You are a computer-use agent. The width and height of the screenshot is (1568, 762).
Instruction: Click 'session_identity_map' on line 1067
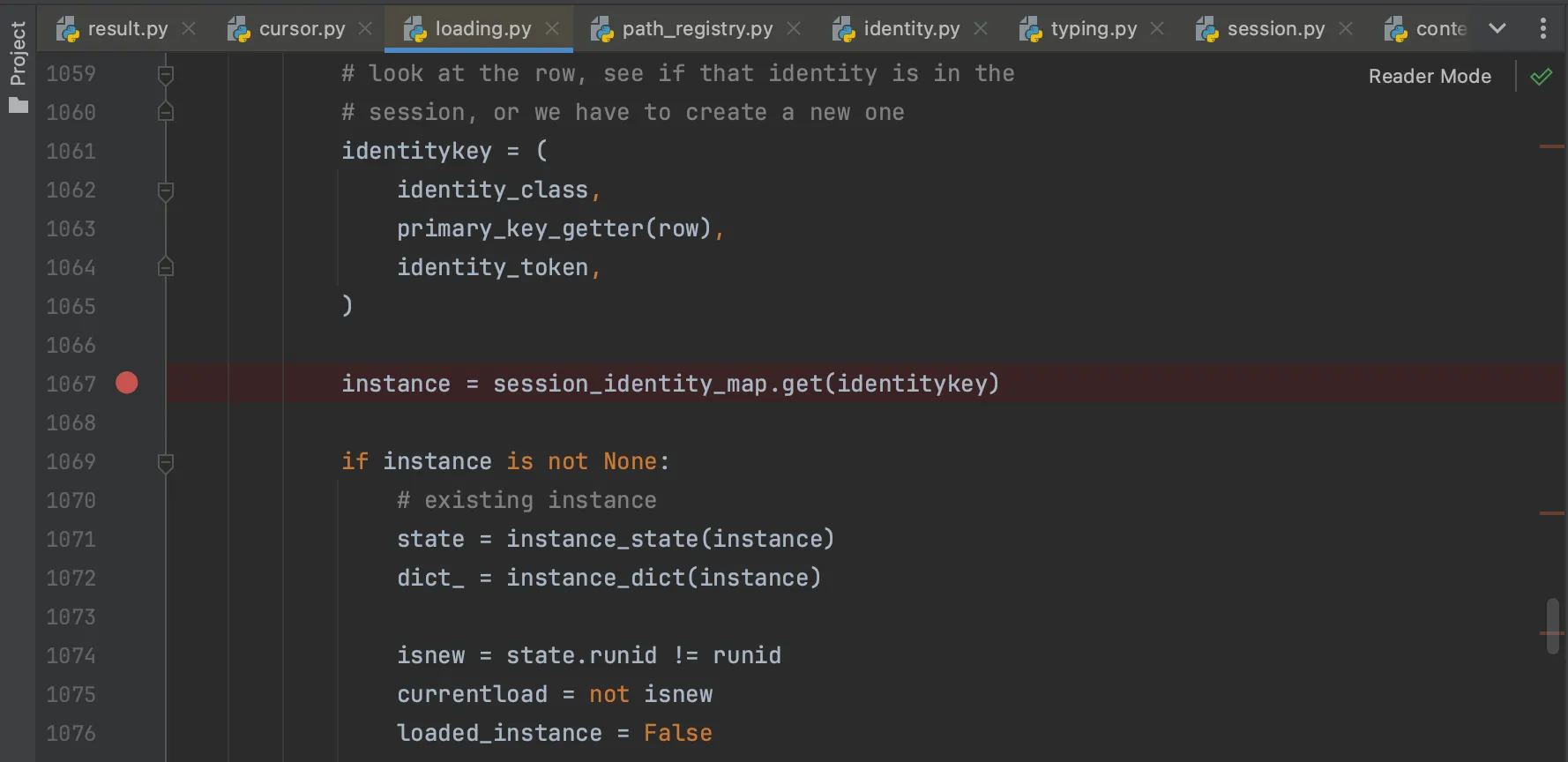click(x=630, y=385)
